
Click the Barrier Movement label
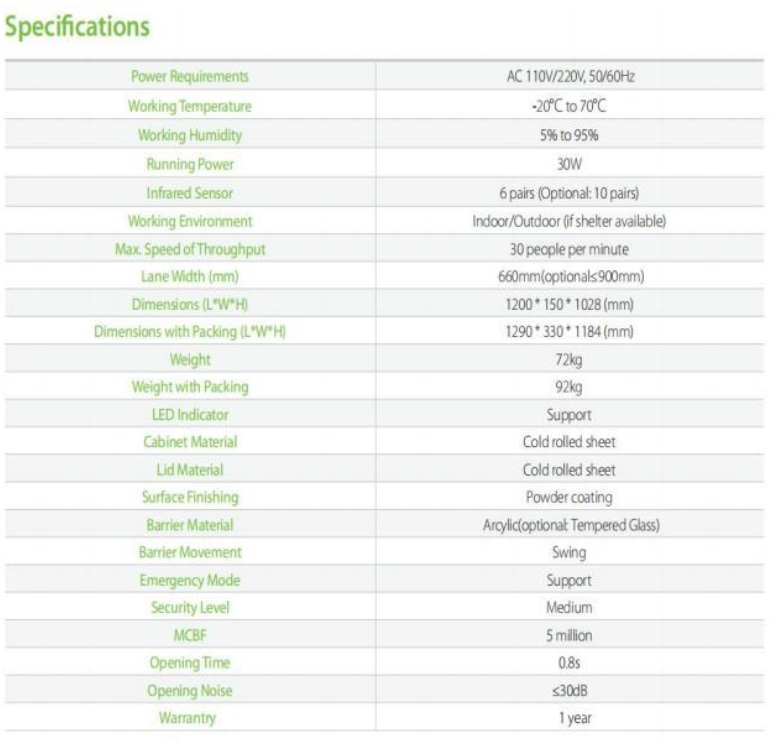coord(190,552)
